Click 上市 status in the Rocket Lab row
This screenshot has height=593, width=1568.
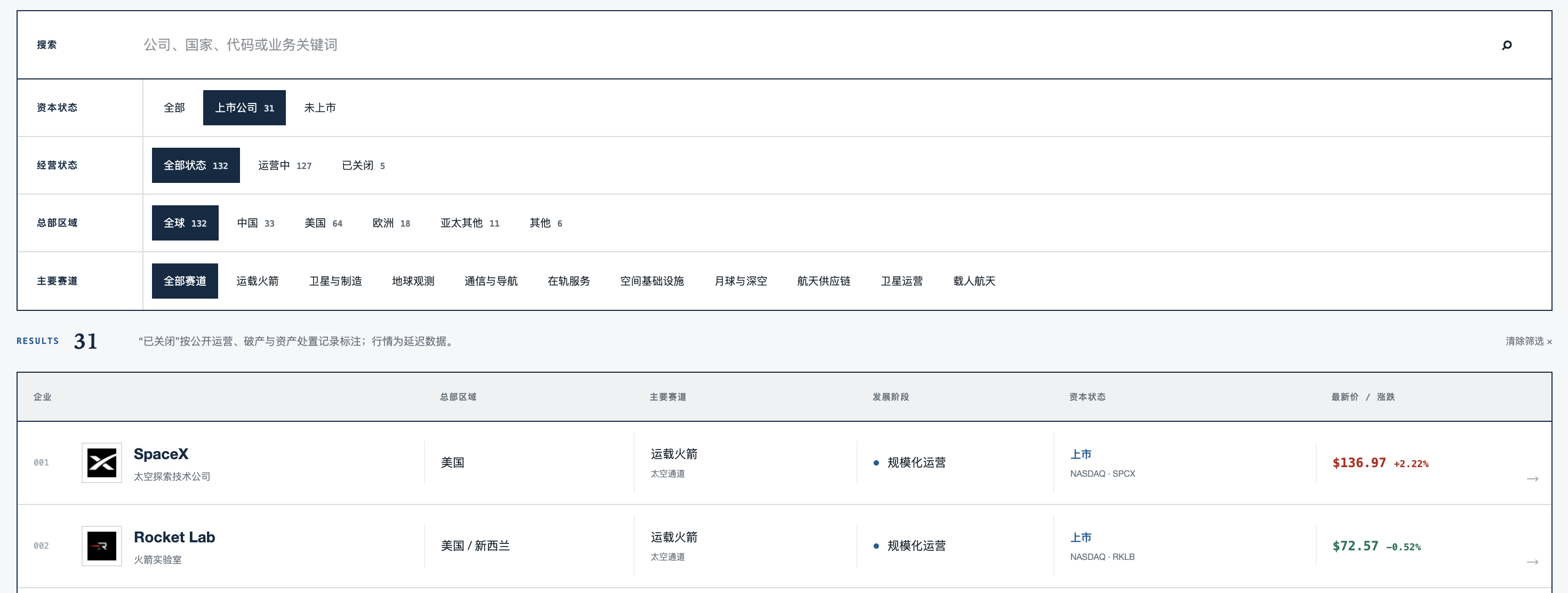(x=1081, y=538)
